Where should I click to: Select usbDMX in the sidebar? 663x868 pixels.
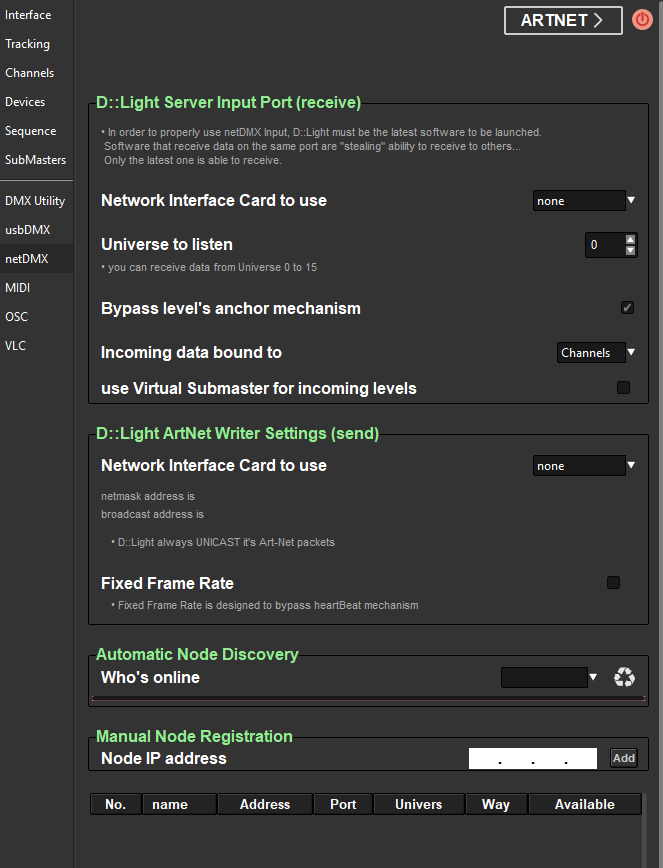pyautogui.click(x=27, y=230)
